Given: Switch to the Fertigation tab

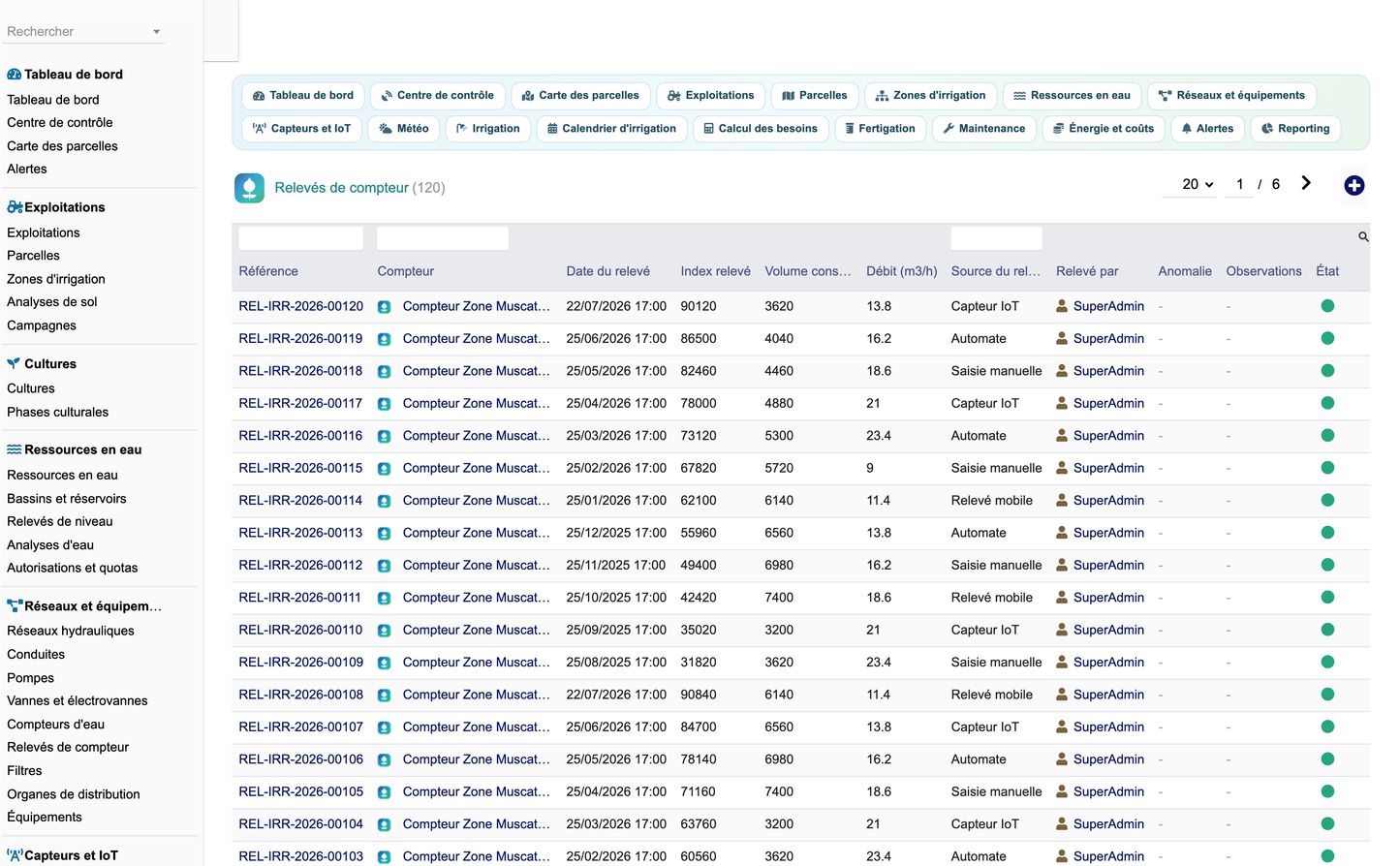Looking at the screenshot, I should click(880, 129).
